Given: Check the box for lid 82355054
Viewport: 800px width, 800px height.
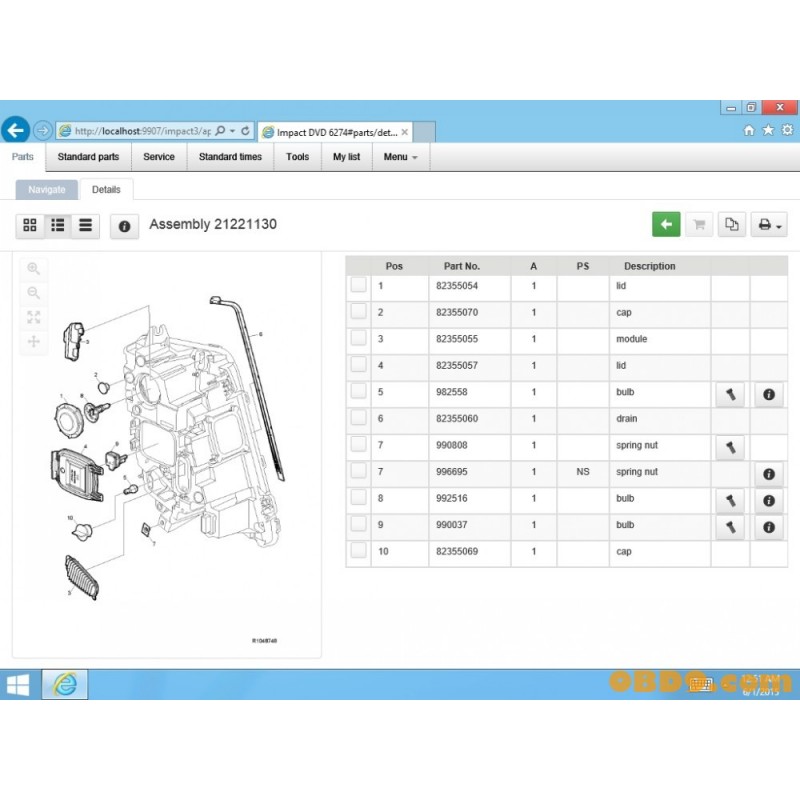Looking at the screenshot, I should (x=358, y=286).
